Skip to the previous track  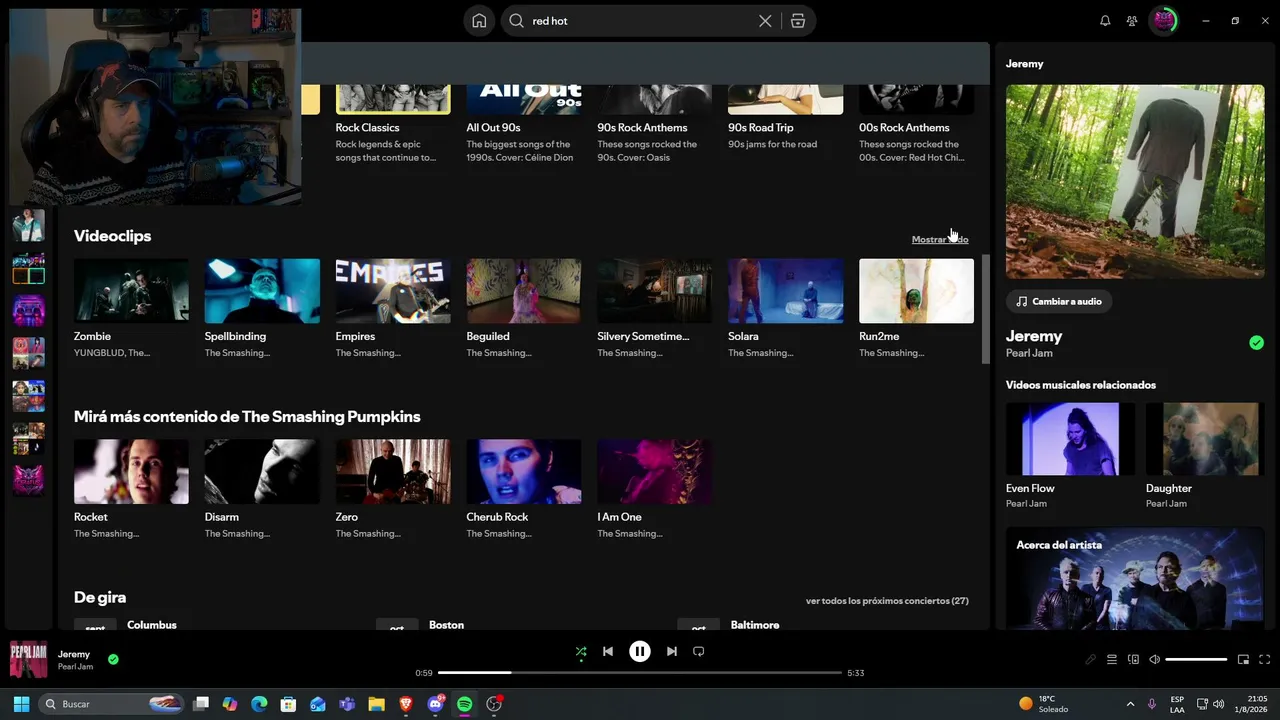(x=607, y=652)
